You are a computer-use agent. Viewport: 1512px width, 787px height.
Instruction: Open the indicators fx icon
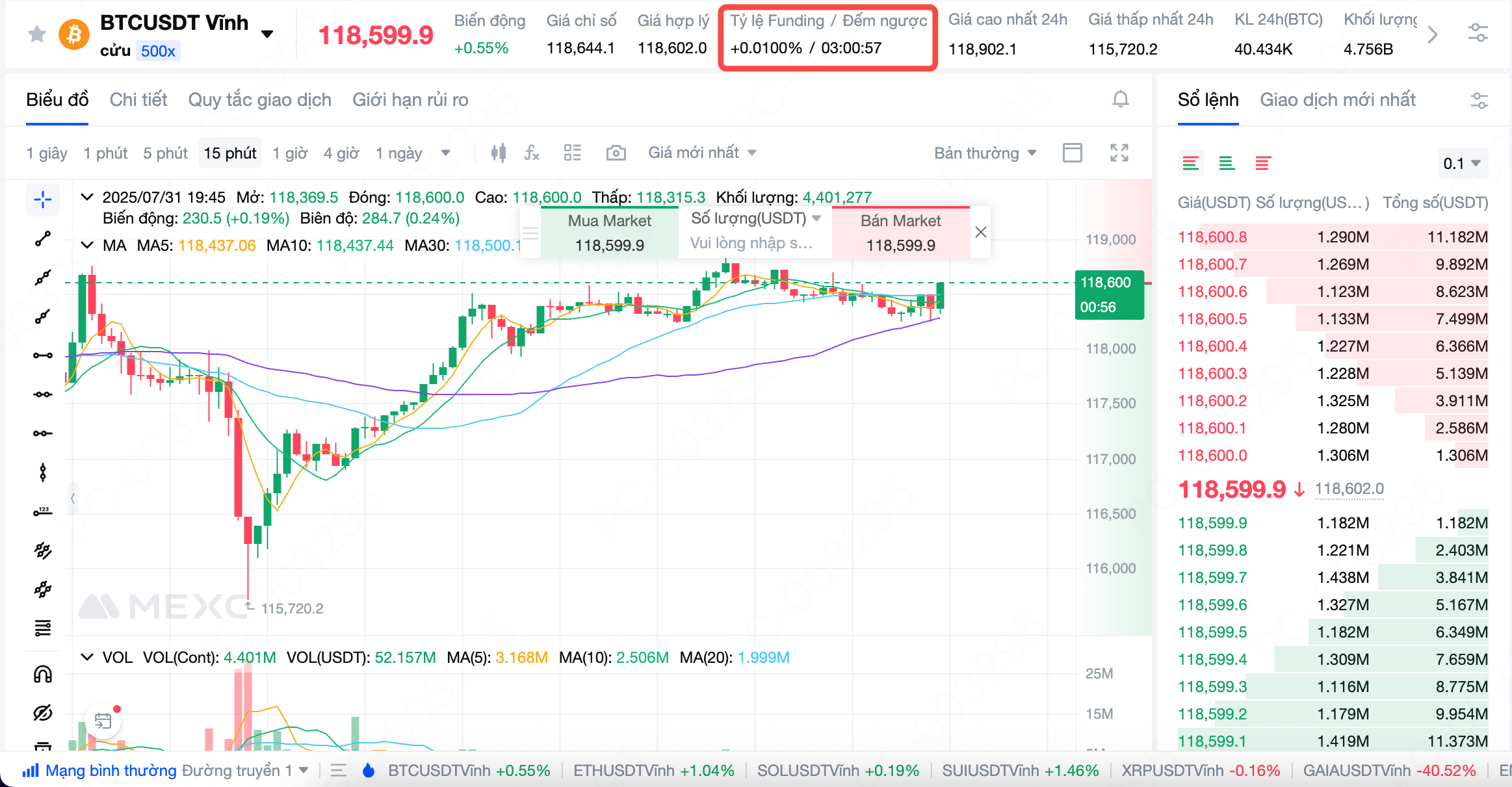tap(532, 153)
